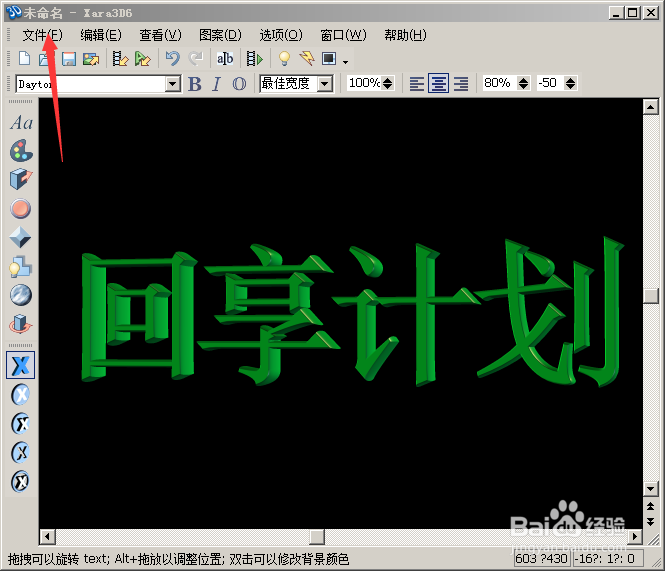Toggle bold with the B button
This screenshot has width=665, height=571.
pos(195,84)
